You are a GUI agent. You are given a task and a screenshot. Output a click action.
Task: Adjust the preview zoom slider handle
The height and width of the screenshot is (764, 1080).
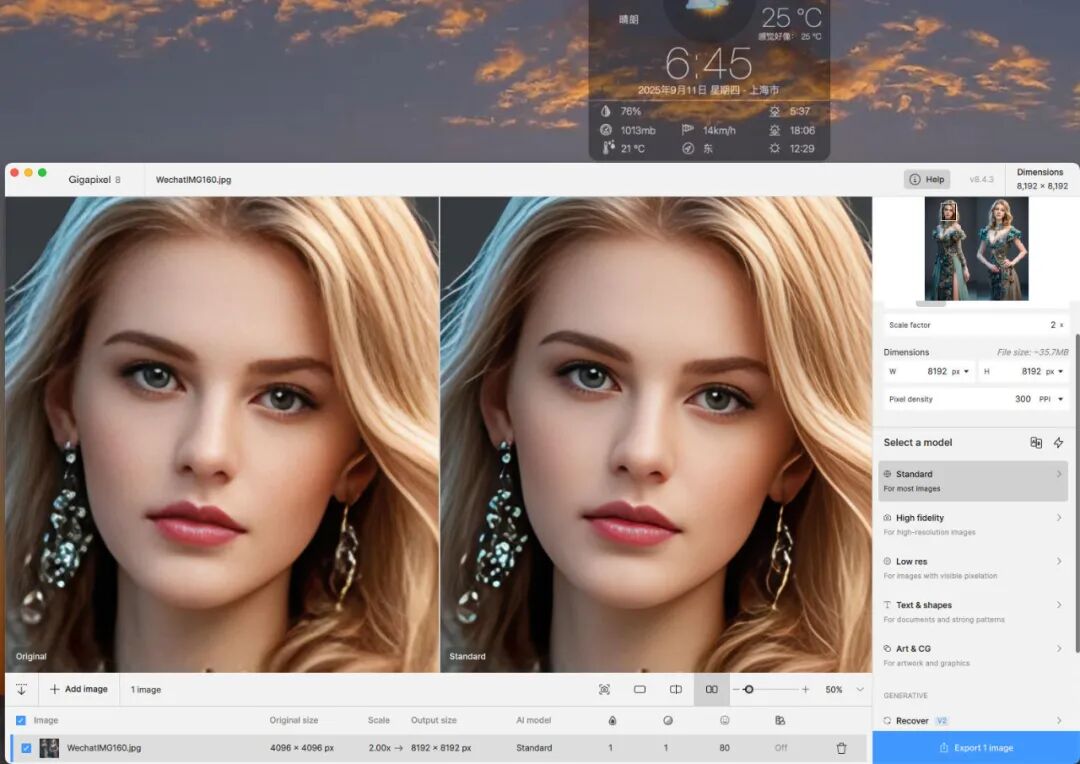point(749,690)
